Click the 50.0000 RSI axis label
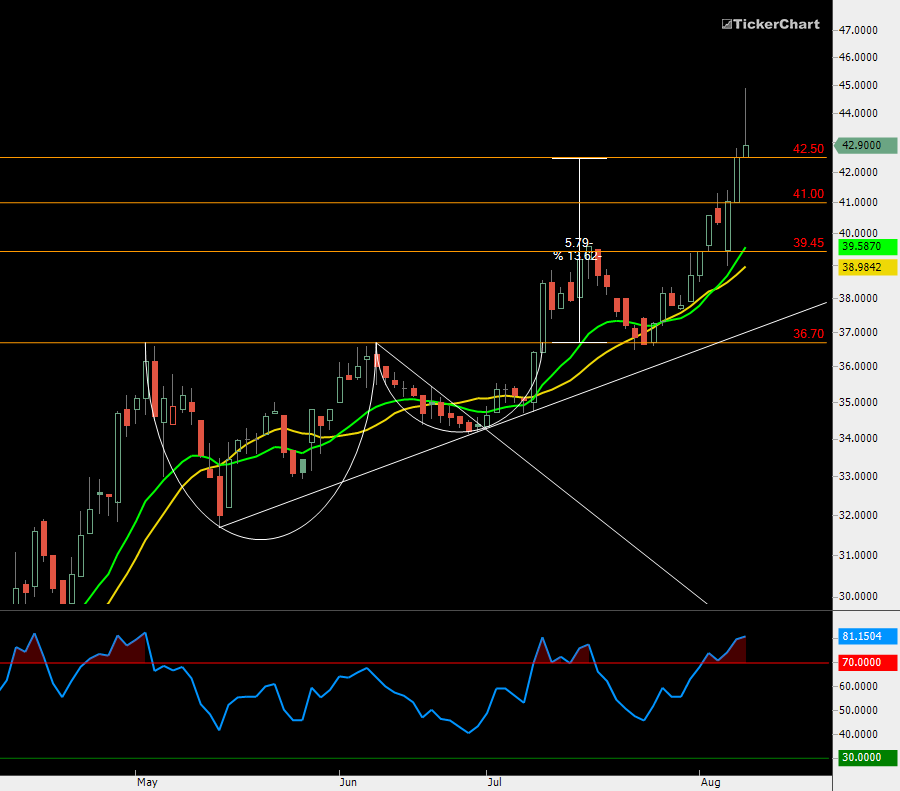This screenshot has height=791, width=900. point(858,711)
